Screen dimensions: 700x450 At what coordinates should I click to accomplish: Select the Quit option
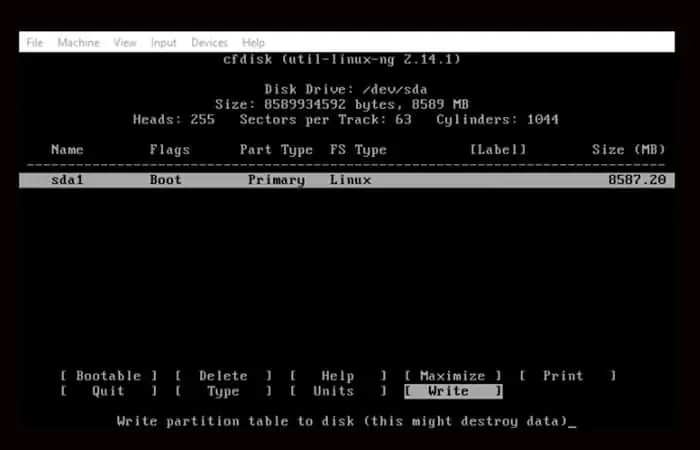coord(108,391)
